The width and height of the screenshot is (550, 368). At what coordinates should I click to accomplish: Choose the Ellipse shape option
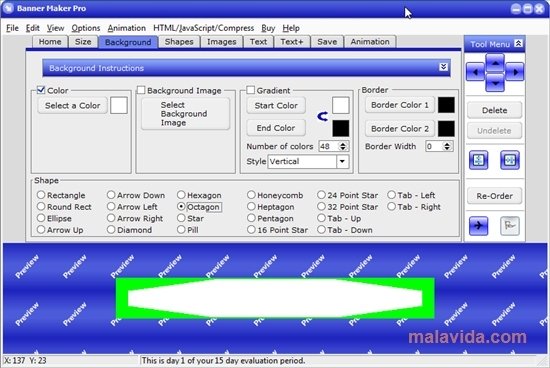(41, 218)
